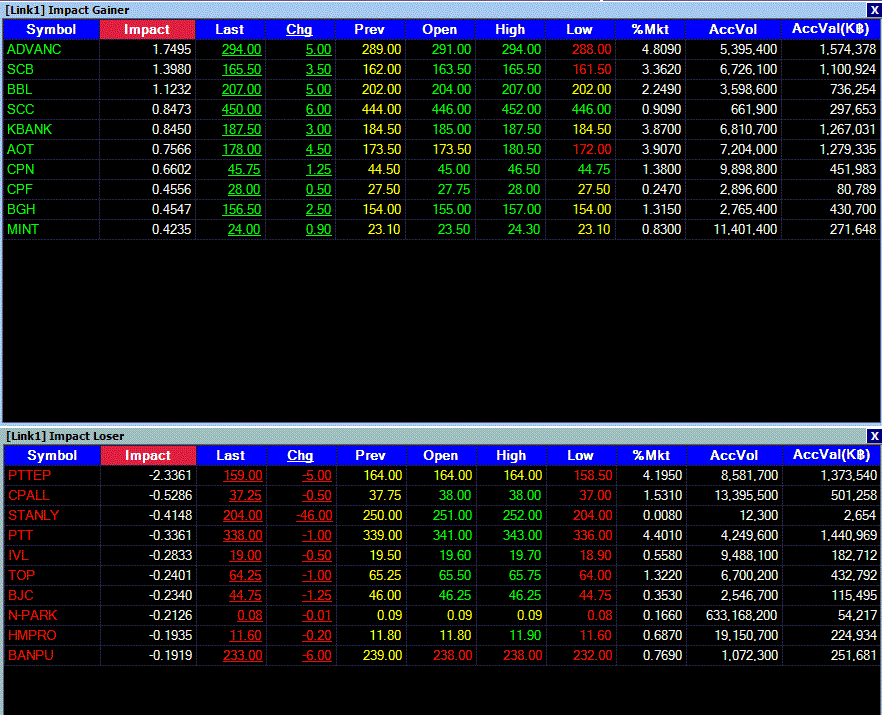Select HMPRO symbol row

33,636
